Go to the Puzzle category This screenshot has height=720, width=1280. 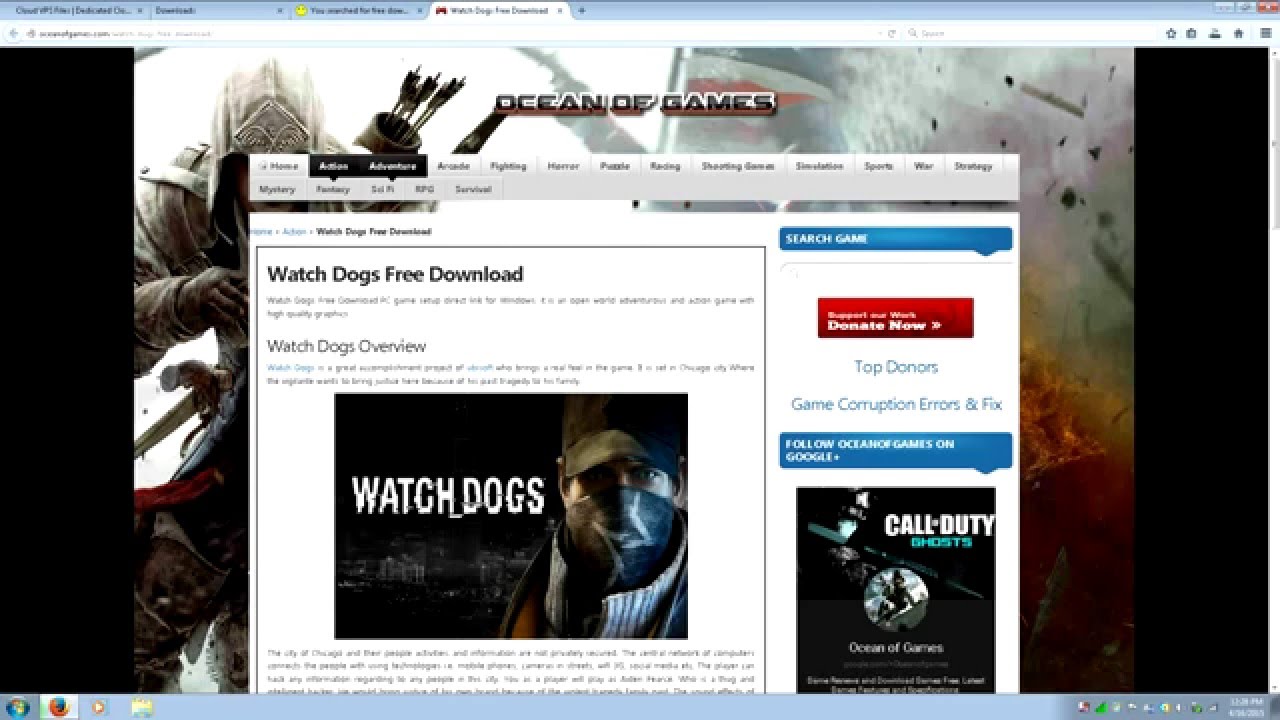pyautogui.click(x=615, y=166)
